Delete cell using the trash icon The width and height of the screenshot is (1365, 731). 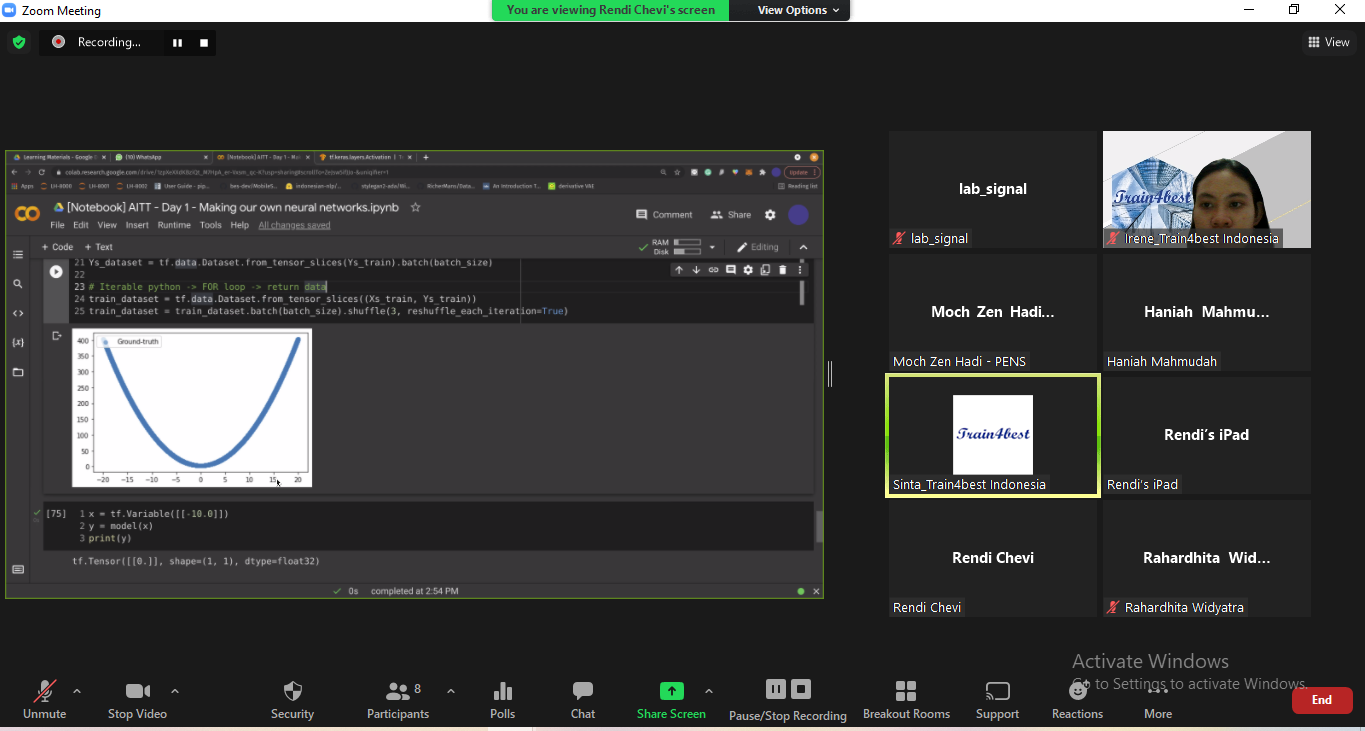point(783,270)
